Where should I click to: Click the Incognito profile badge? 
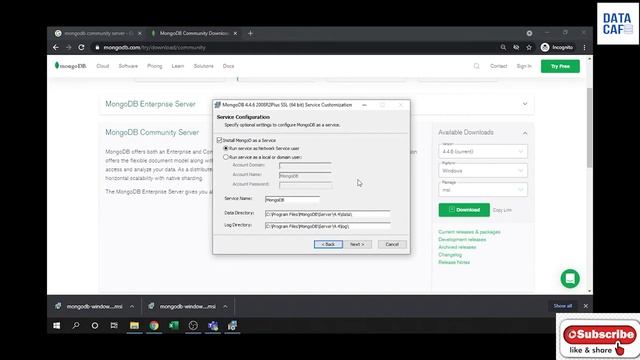coord(557,47)
